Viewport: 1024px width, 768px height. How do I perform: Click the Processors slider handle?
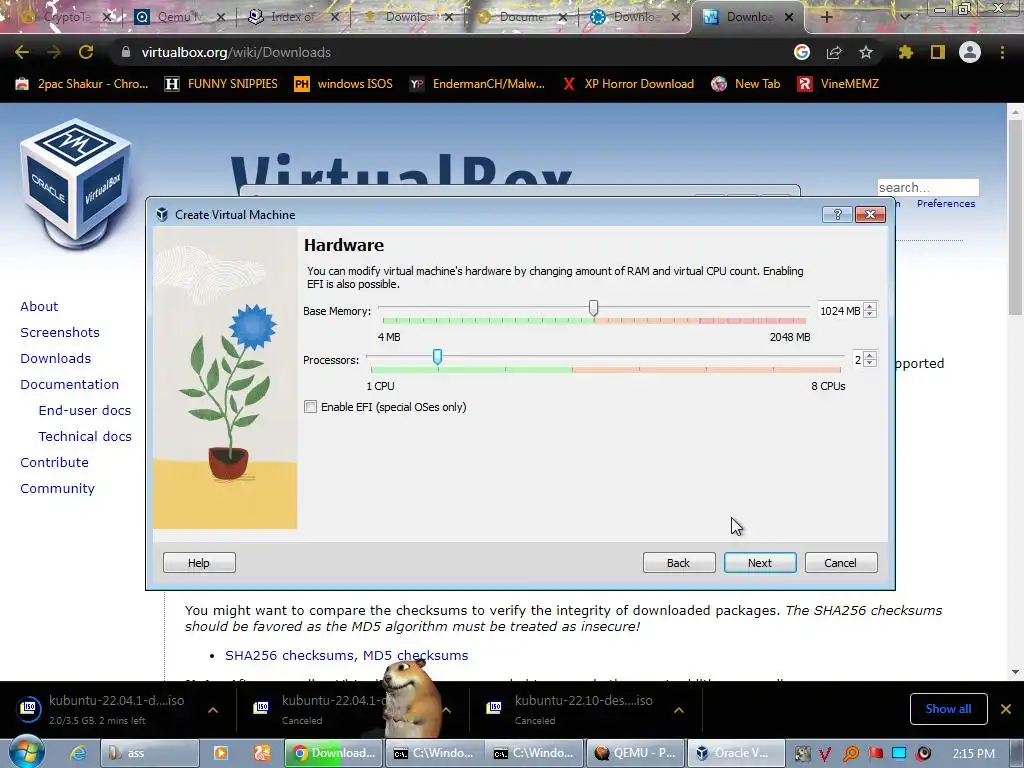437,357
